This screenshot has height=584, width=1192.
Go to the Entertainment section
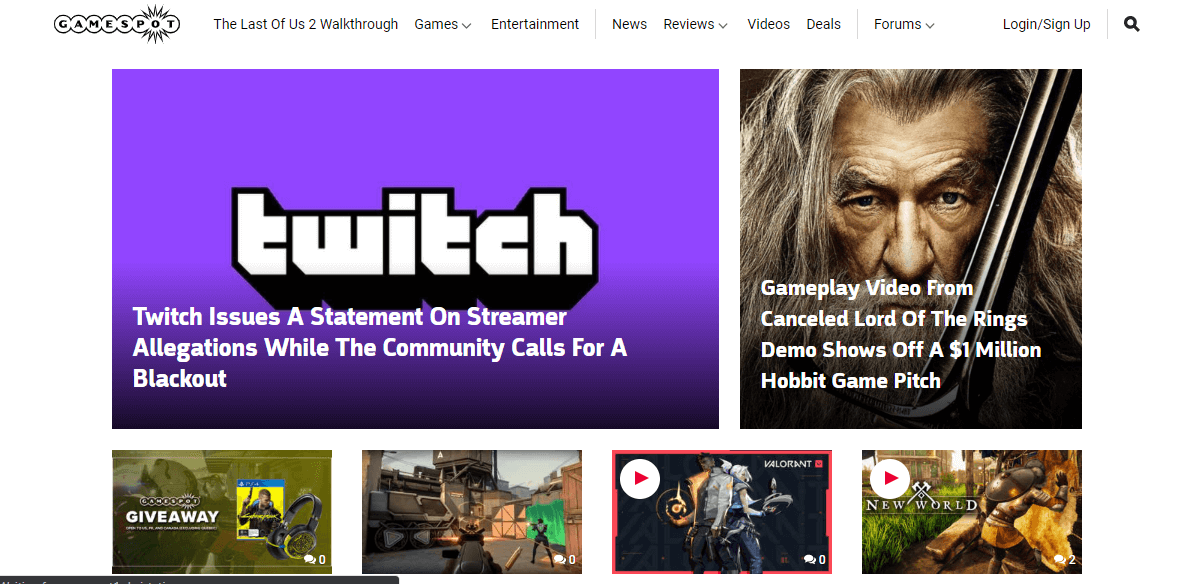535,24
